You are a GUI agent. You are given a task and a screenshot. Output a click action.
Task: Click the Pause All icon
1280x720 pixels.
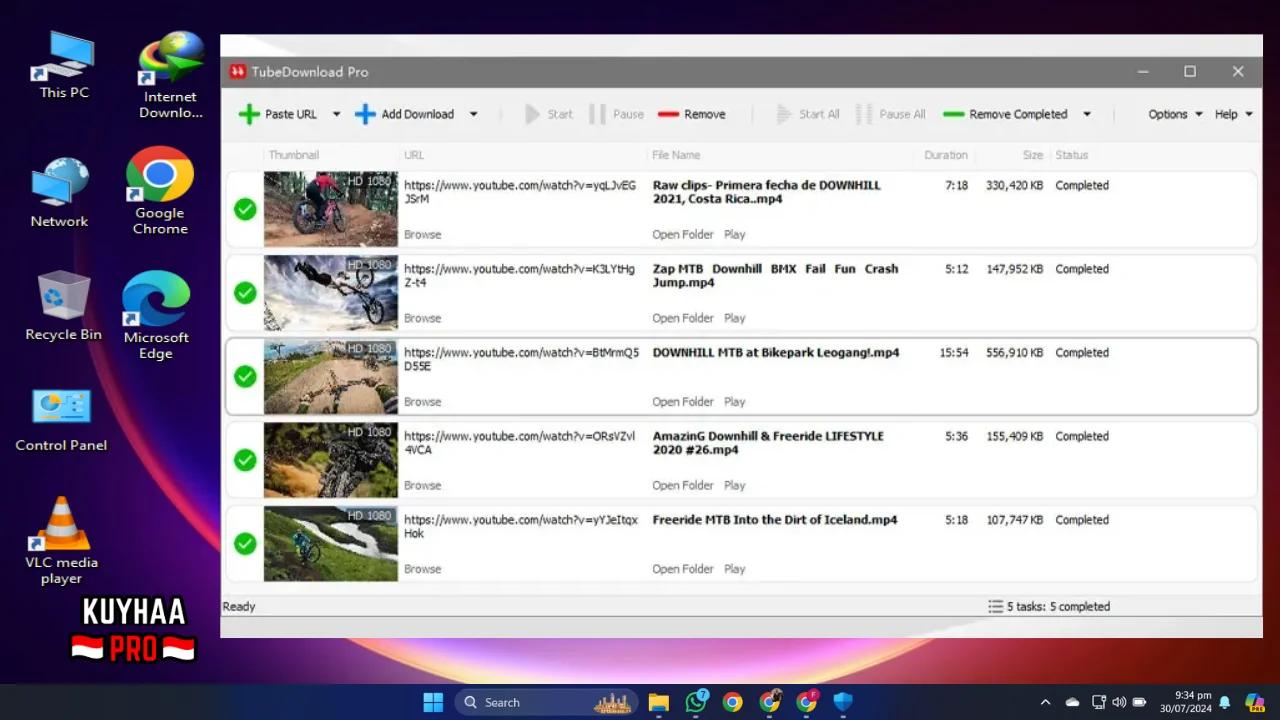[864, 114]
